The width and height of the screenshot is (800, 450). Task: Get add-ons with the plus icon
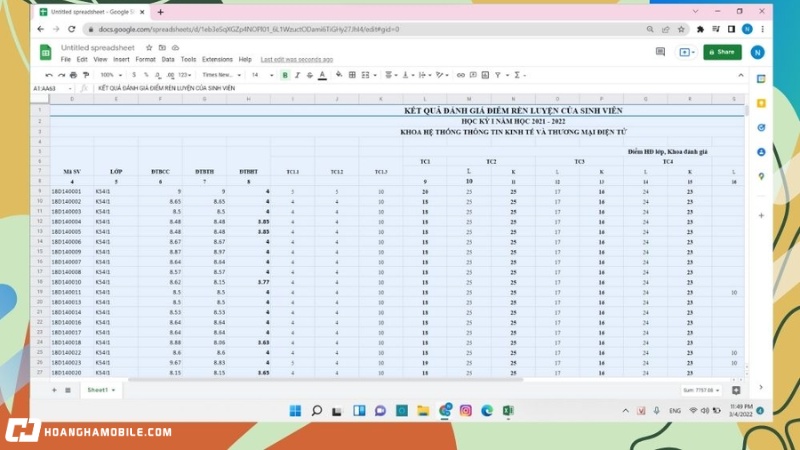[761, 215]
